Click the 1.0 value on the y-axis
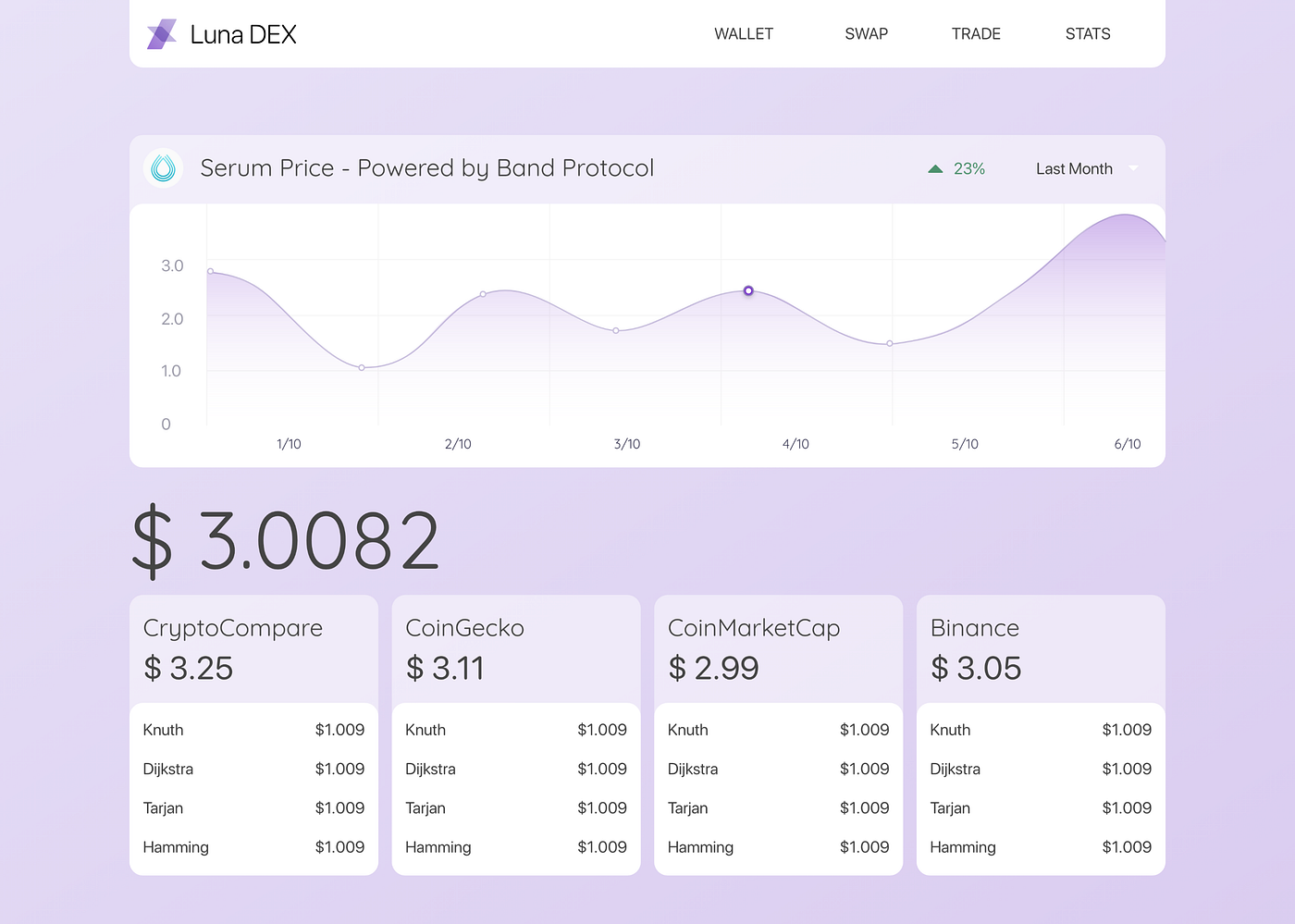 point(171,371)
